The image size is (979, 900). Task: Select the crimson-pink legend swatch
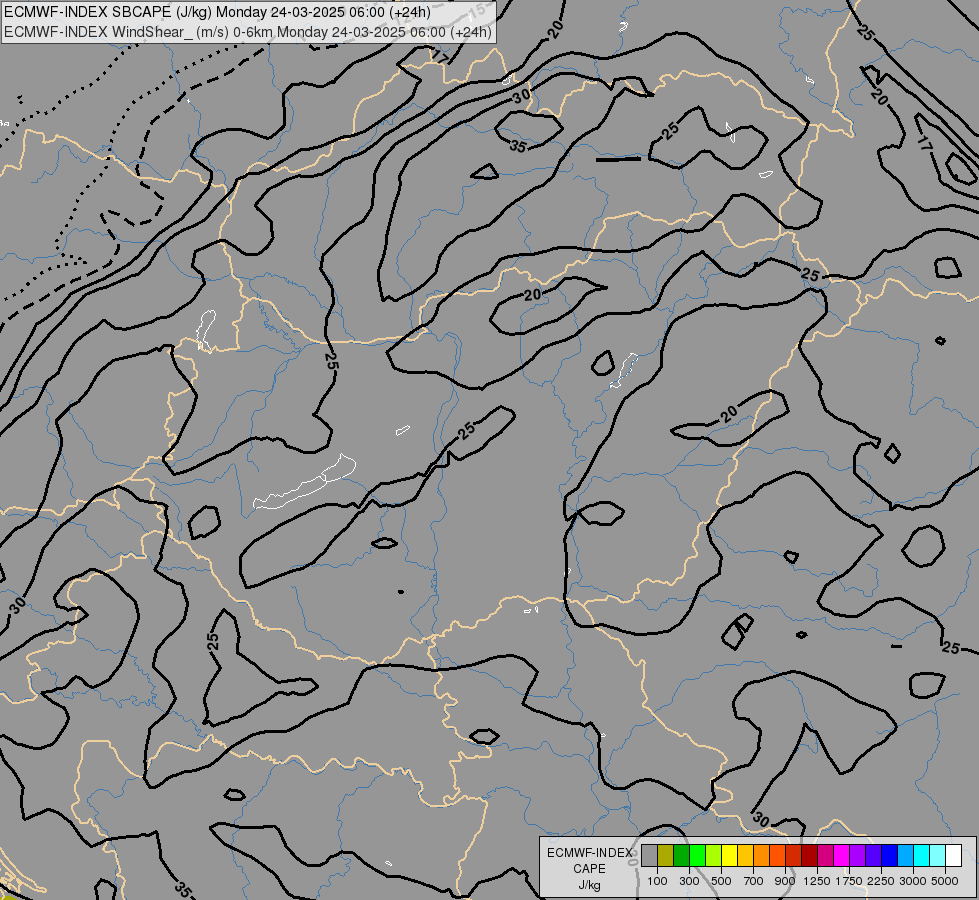coord(825,855)
